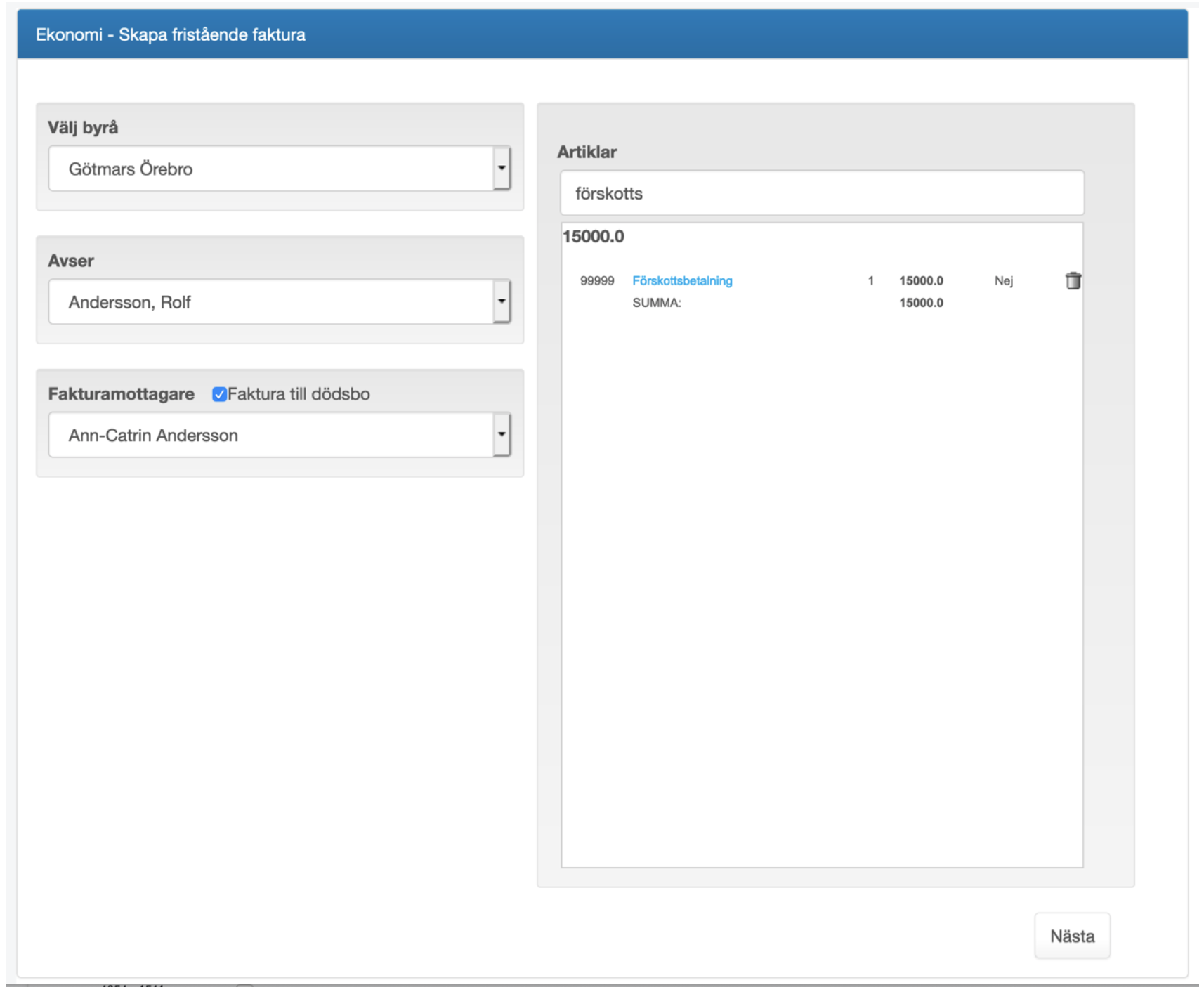Toggle the Faktura till dödsbo checkbox

coord(219,394)
